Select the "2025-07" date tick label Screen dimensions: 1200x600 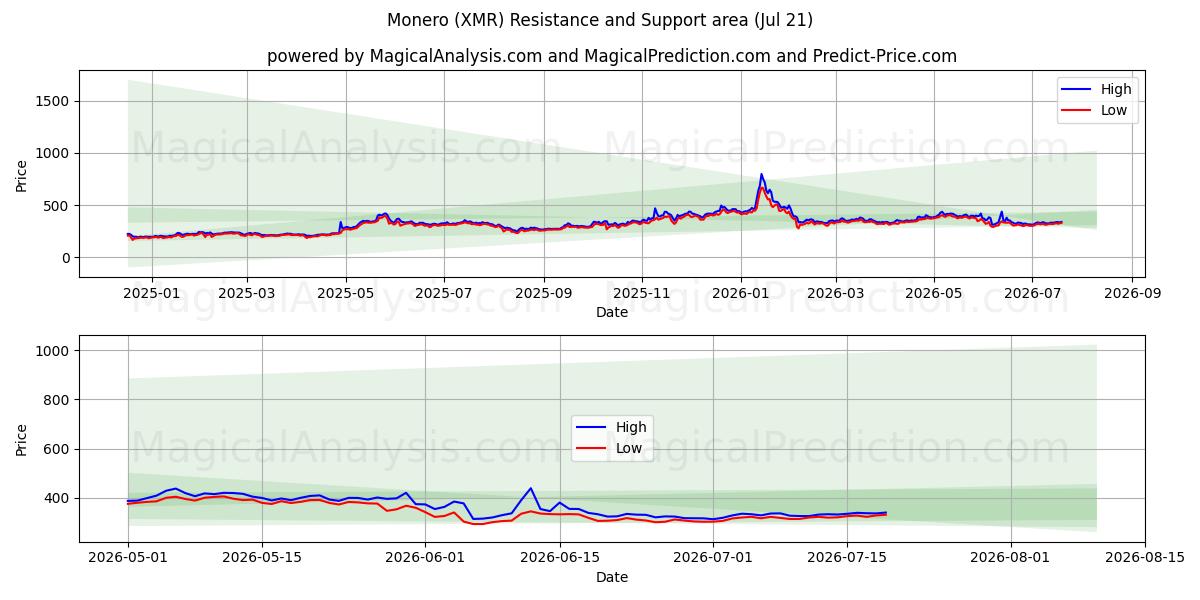444,293
